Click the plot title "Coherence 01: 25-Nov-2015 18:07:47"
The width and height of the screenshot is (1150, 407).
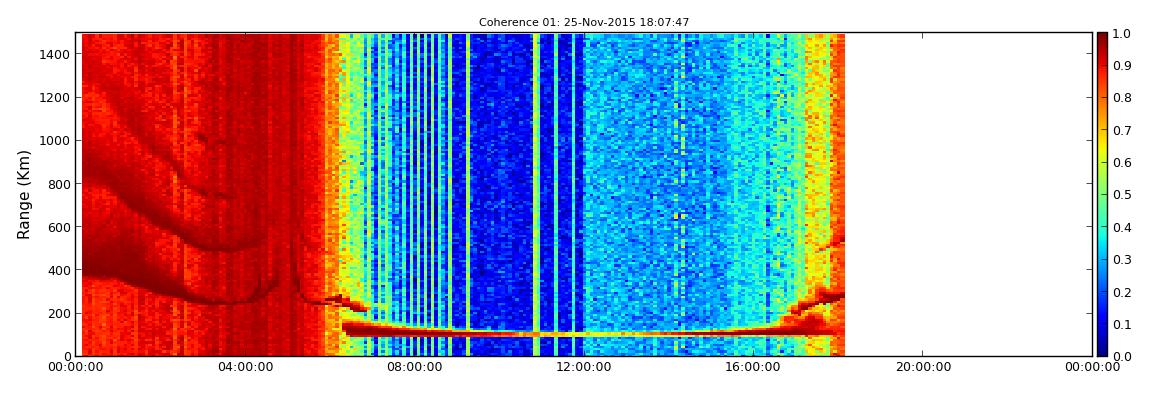[x=584, y=23]
